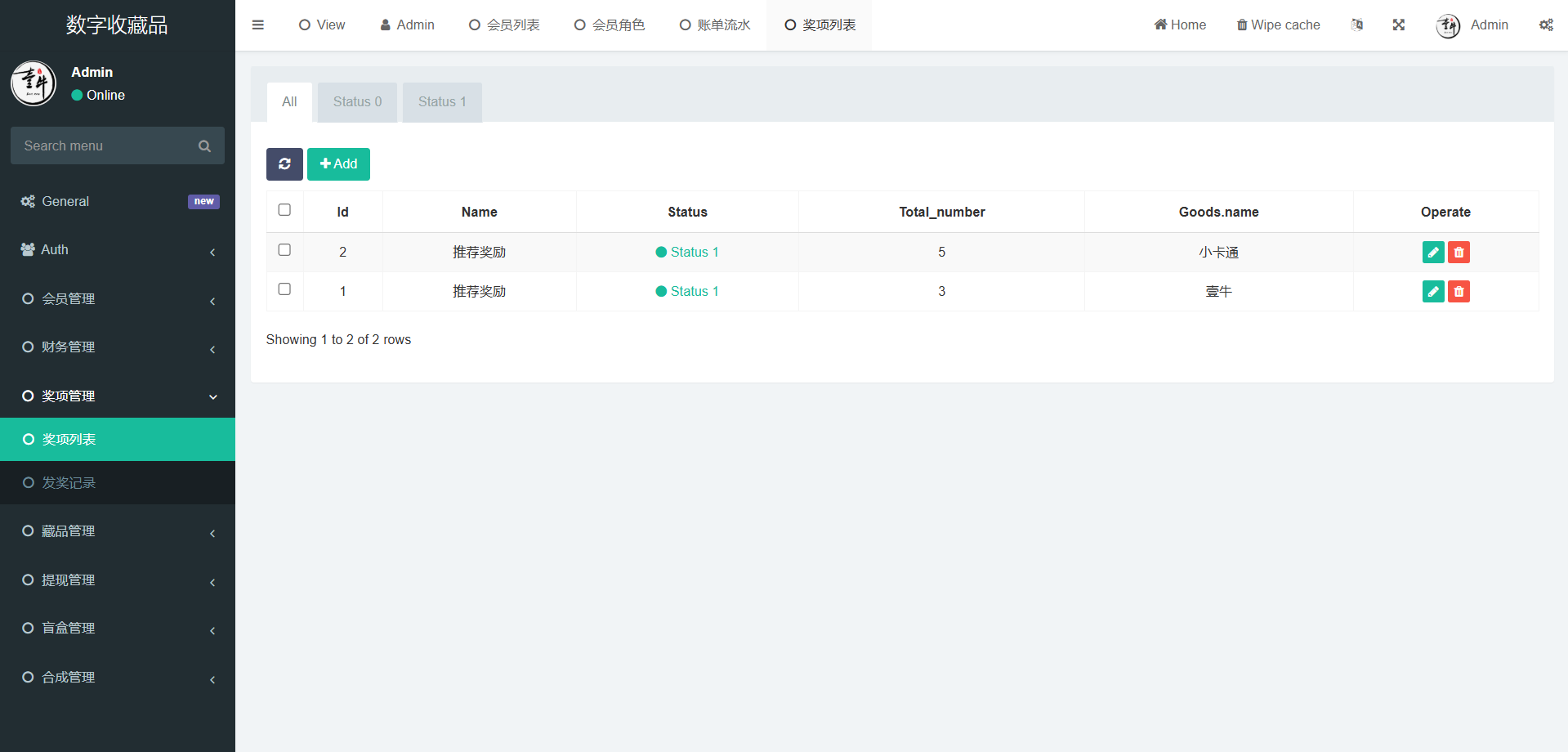The height and width of the screenshot is (752, 1568).
Task: Click the refresh table icon button
Action: (284, 164)
